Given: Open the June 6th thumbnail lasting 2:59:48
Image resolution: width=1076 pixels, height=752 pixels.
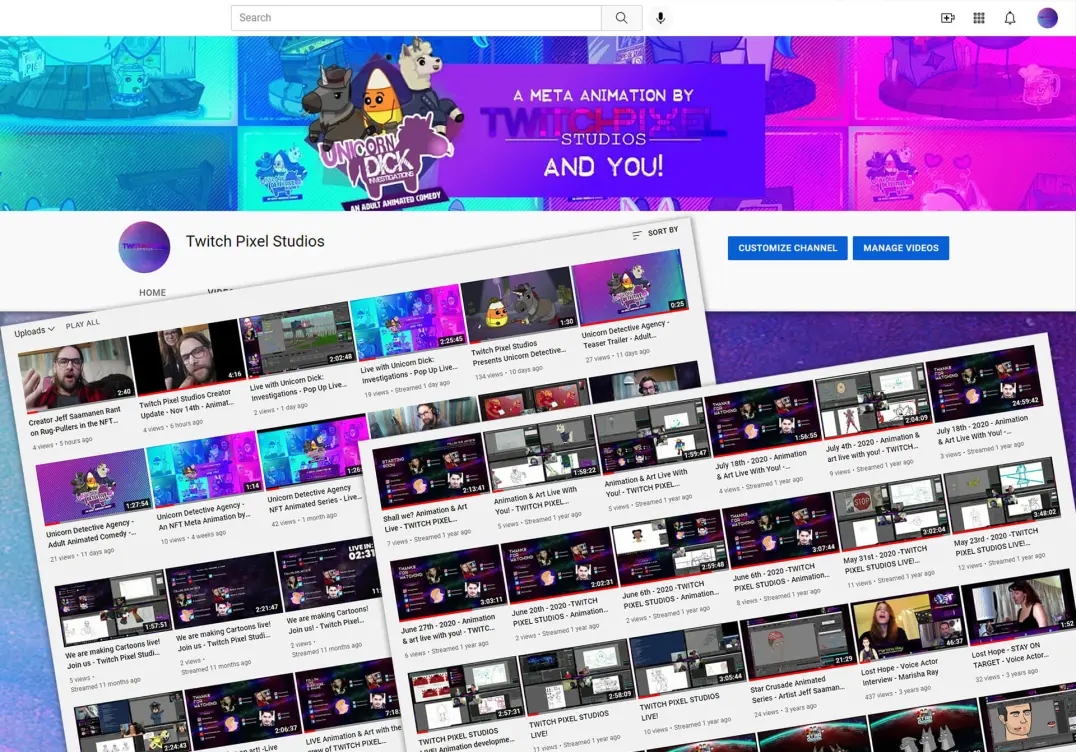Looking at the screenshot, I should pos(670,548).
